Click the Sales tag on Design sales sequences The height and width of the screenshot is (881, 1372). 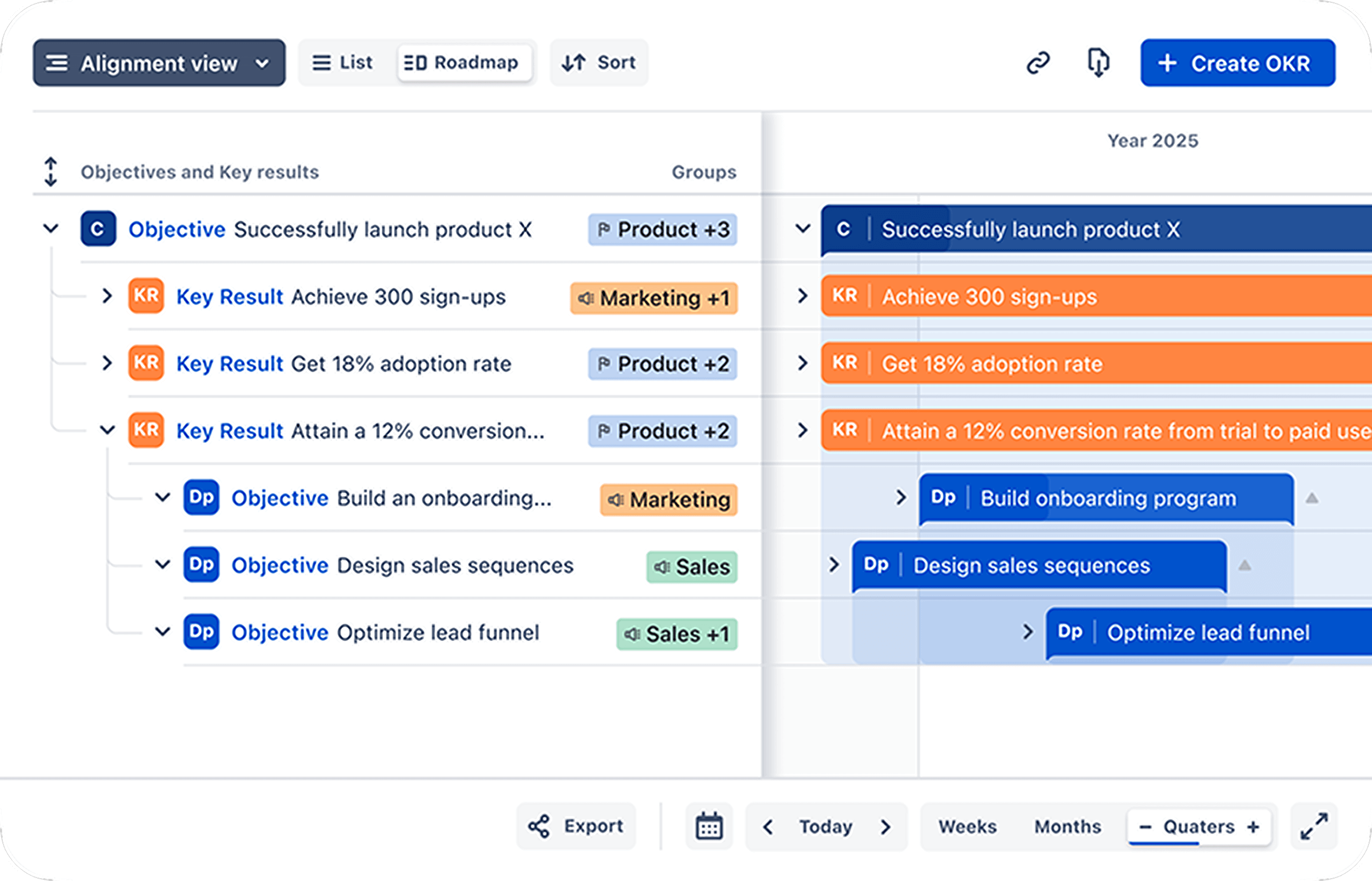[x=692, y=567]
